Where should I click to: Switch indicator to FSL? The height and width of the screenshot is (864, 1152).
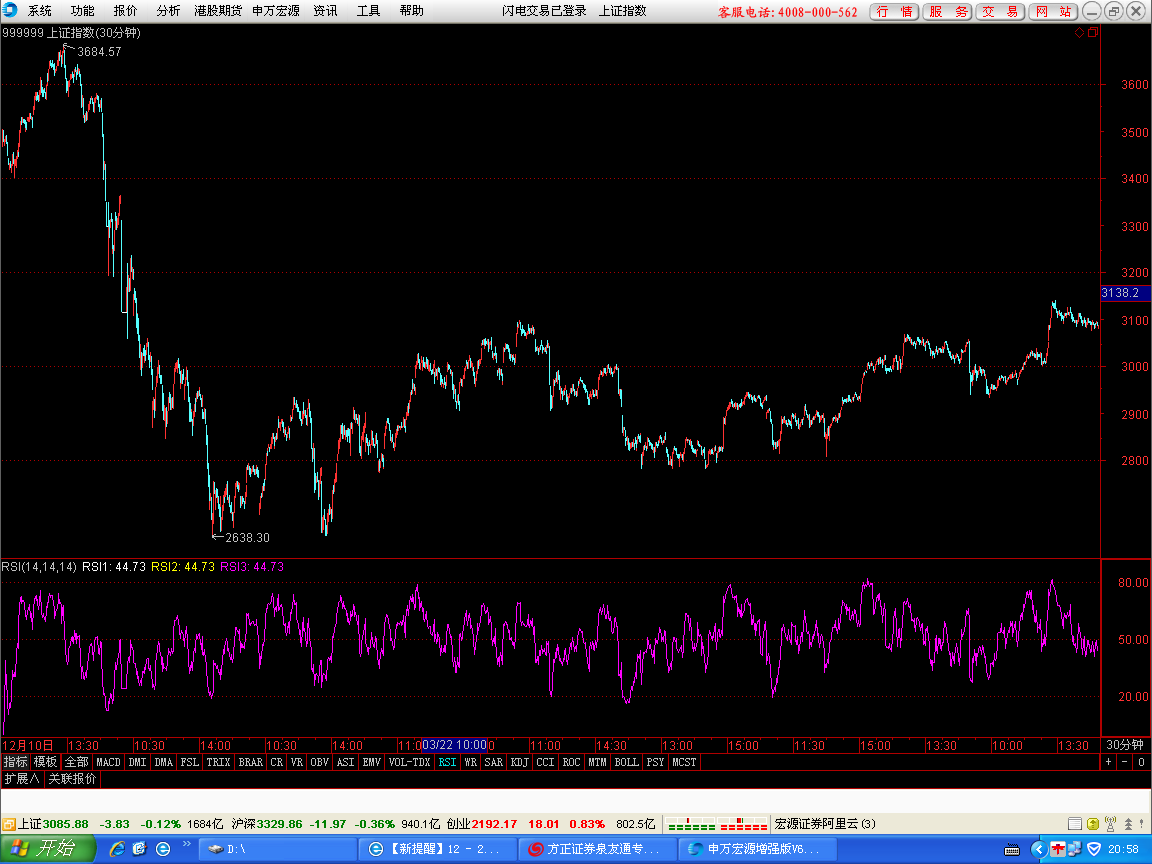tap(190, 762)
